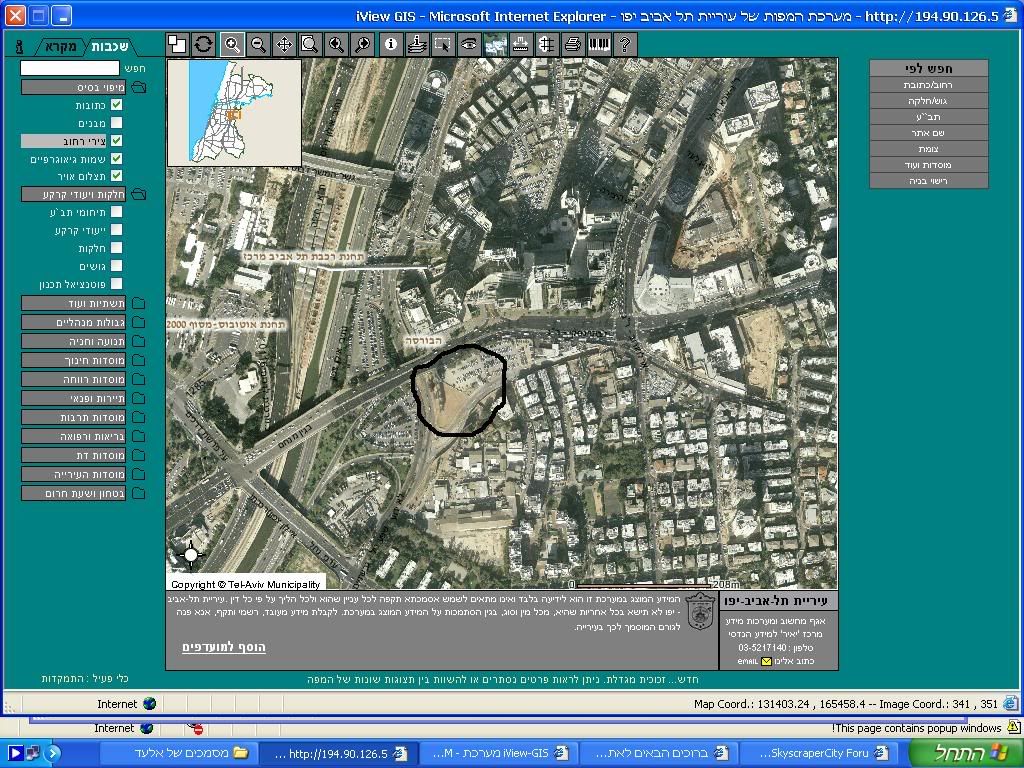The height and width of the screenshot is (768, 1024).
Task: Open help with question mark icon
Action: click(x=624, y=44)
